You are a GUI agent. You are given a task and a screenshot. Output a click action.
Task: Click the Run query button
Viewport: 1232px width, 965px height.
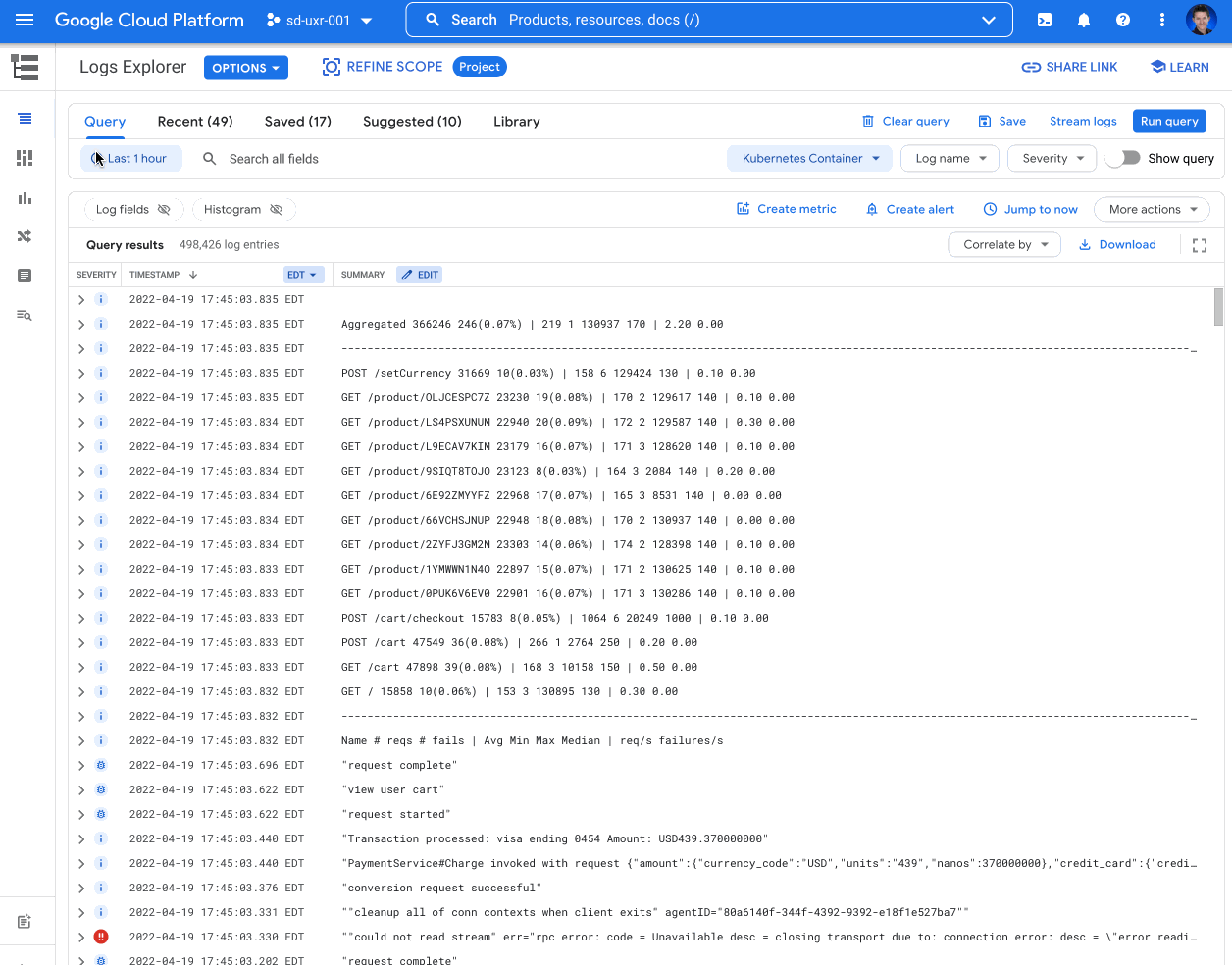1169,121
